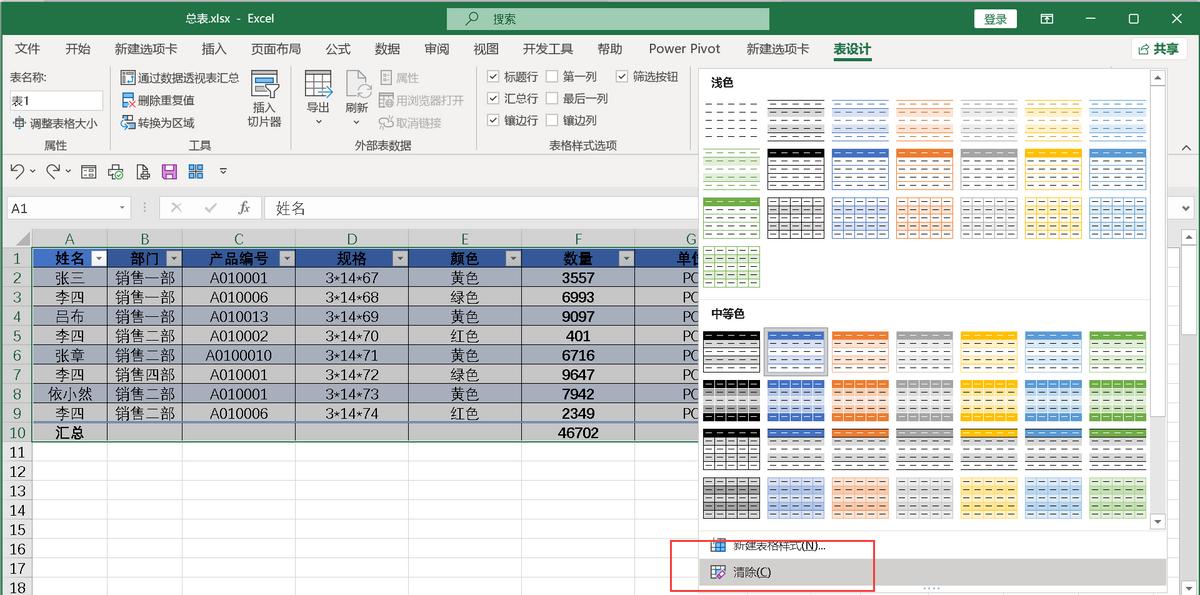
Task: Click the 登录 sign-in button
Action: click(995, 19)
